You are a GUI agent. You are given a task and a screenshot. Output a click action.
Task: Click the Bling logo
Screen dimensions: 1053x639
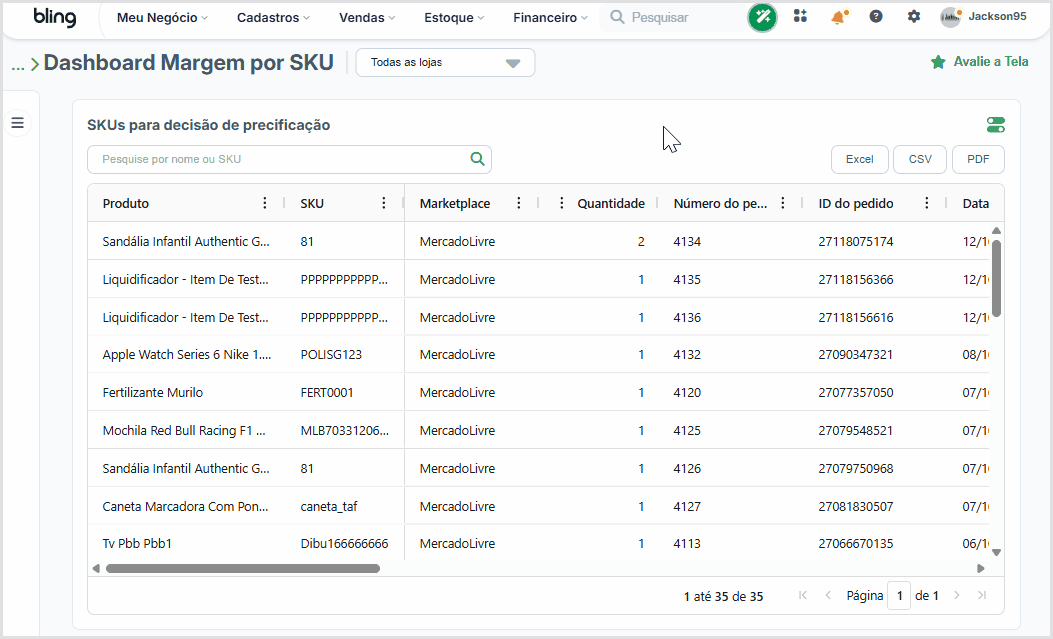(x=54, y=17)
